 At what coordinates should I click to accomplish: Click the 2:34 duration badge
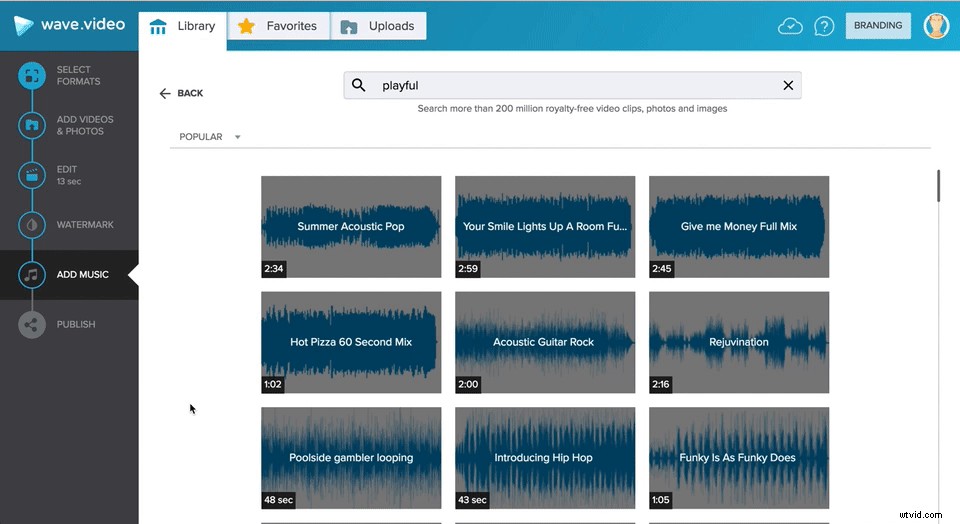click(274, 269)
